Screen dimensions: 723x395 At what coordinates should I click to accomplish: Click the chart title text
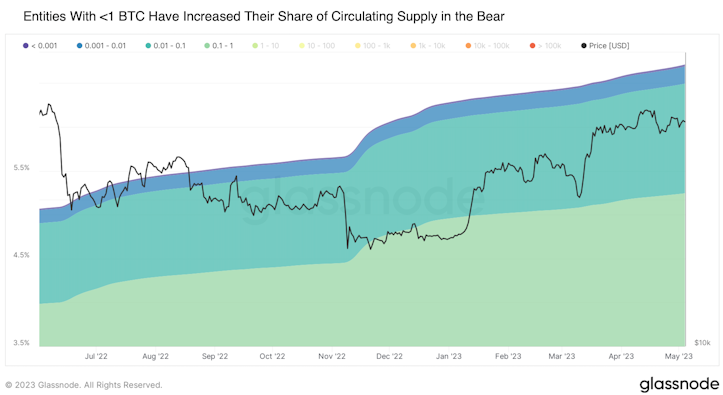pyautogui.click(x=264, y=17)
